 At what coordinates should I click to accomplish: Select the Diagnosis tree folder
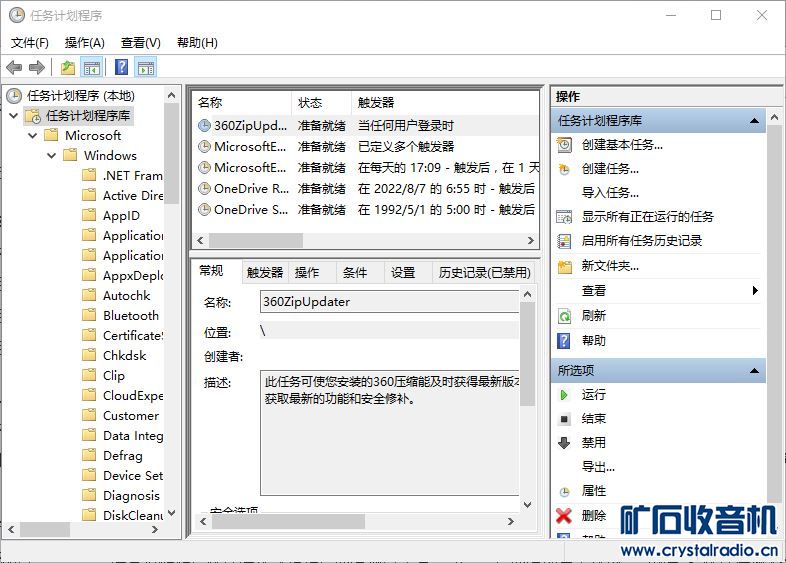(131, 495)
